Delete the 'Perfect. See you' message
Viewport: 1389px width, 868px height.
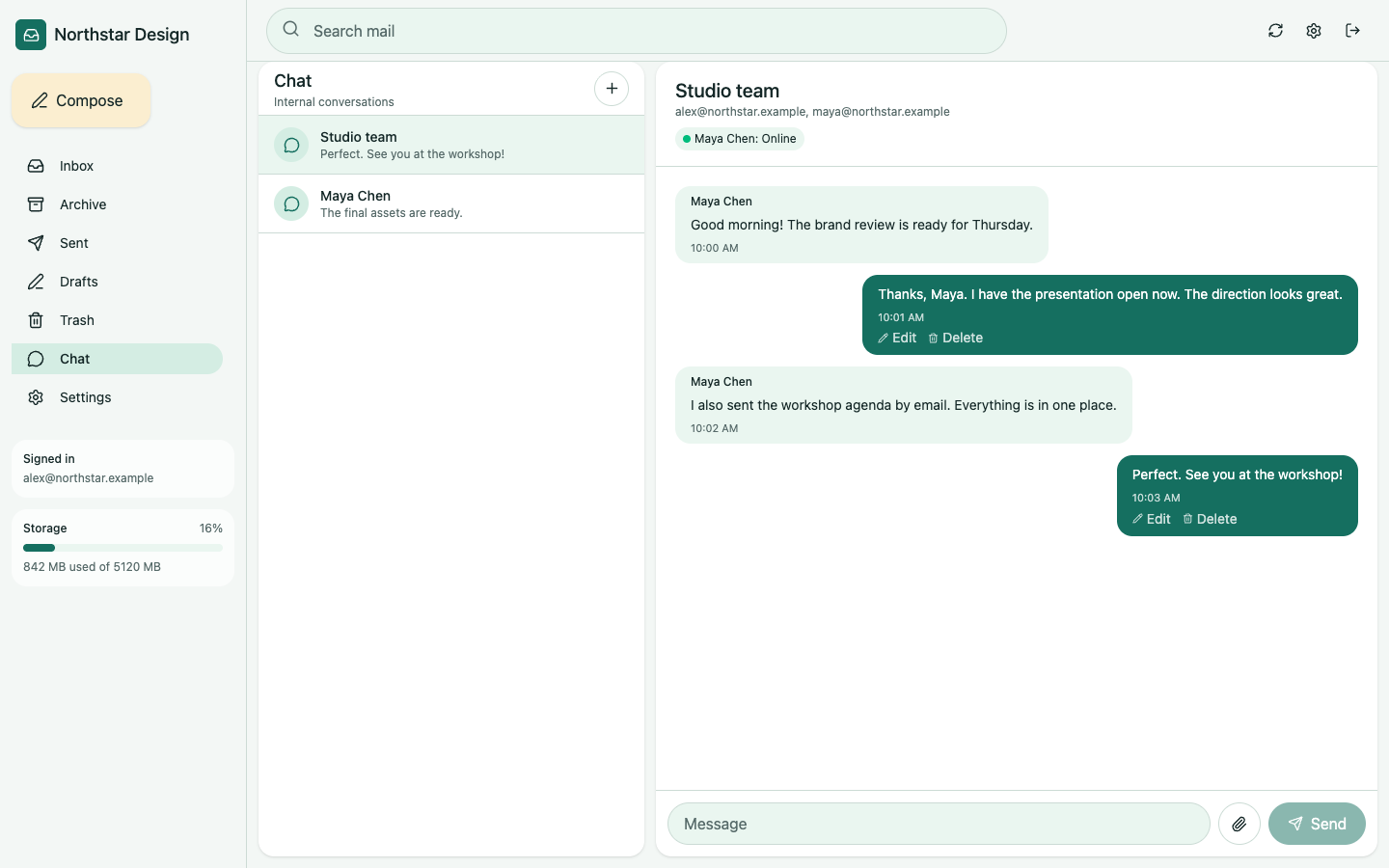click(1210, 519)
